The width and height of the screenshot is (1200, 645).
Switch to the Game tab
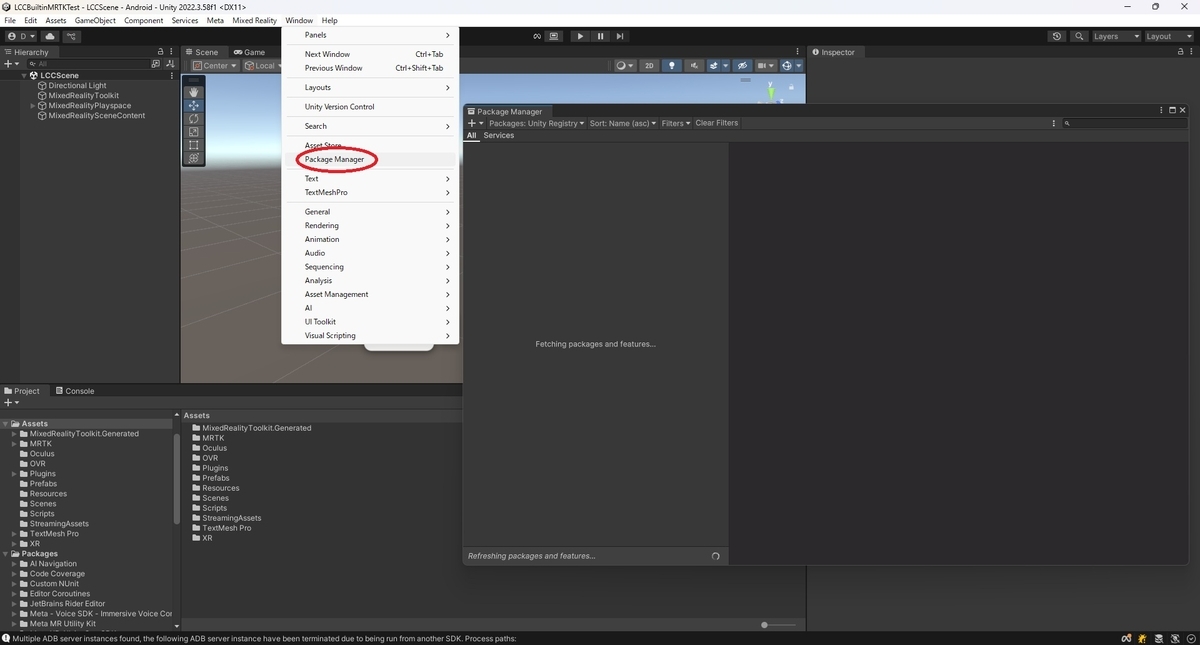tap(250, 52)
